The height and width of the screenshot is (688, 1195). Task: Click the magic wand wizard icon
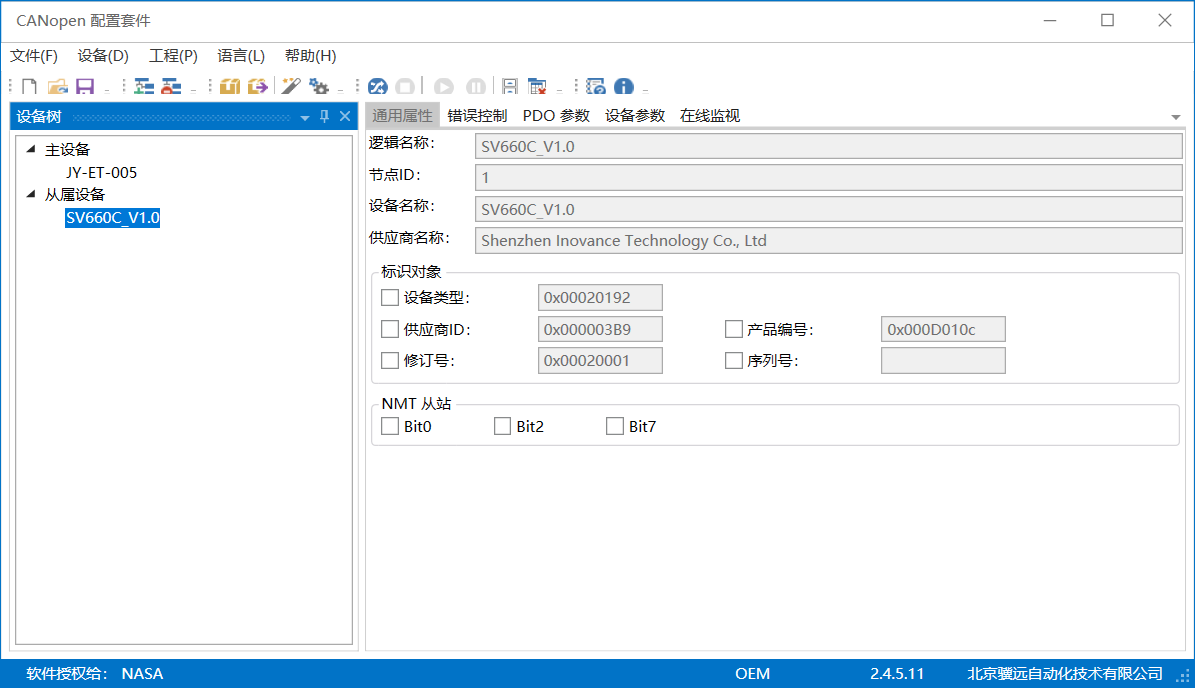290,86
